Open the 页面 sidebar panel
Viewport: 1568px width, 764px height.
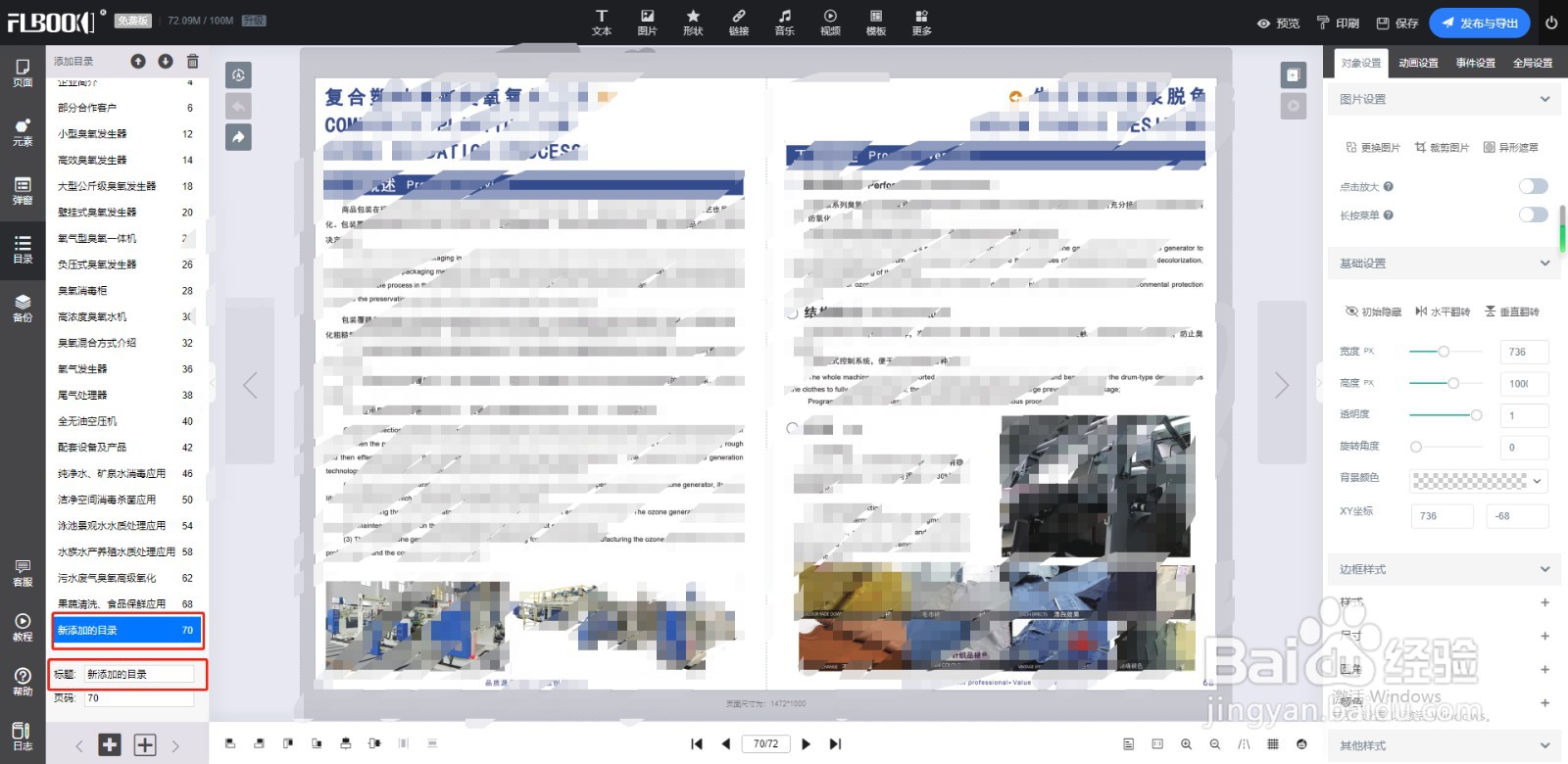click(23, 72)
